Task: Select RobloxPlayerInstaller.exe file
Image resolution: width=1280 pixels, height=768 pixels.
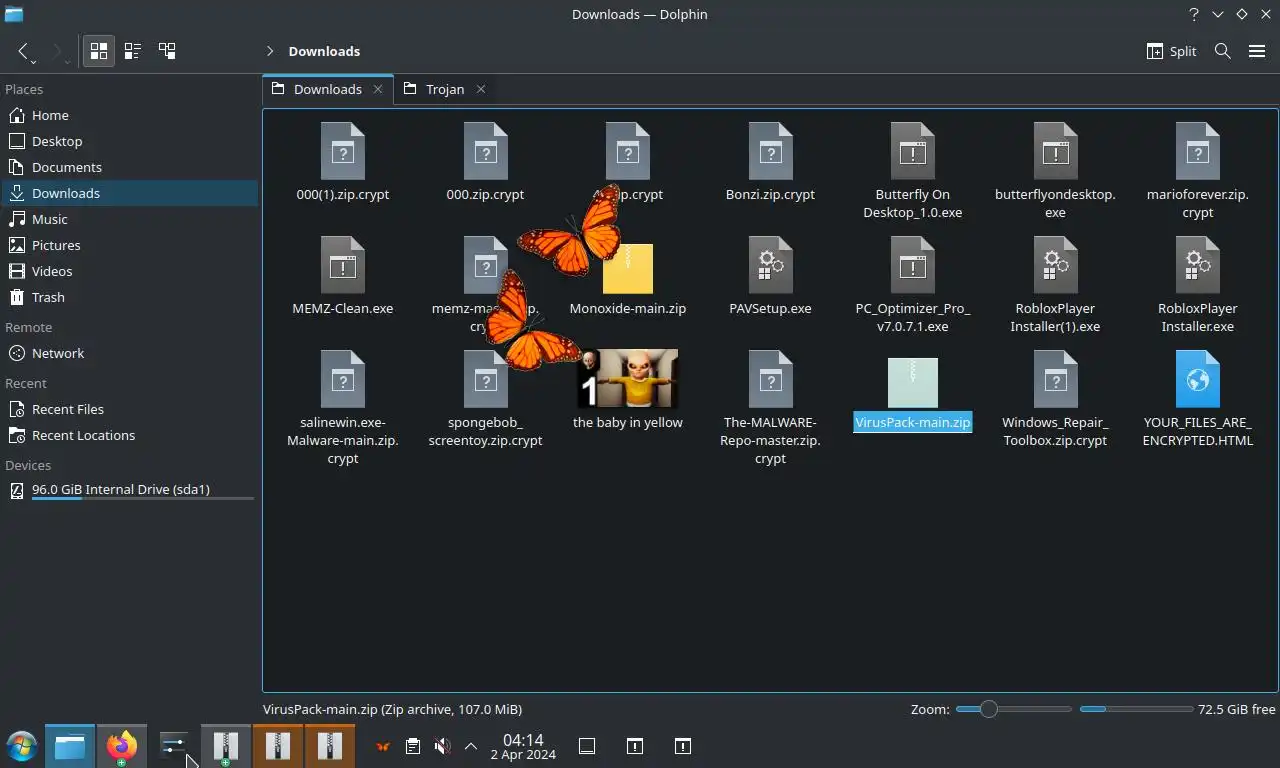Action: (x=1197, y=284)
